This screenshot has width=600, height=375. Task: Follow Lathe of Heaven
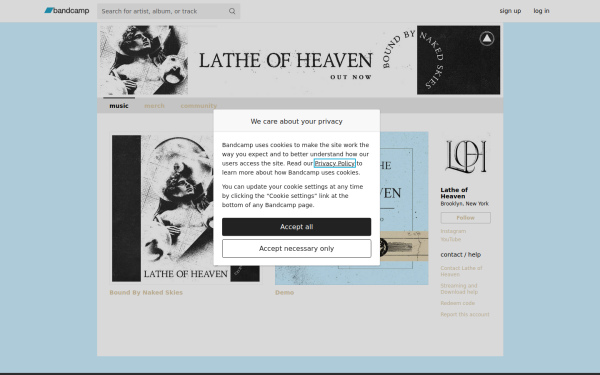(466, 218)
